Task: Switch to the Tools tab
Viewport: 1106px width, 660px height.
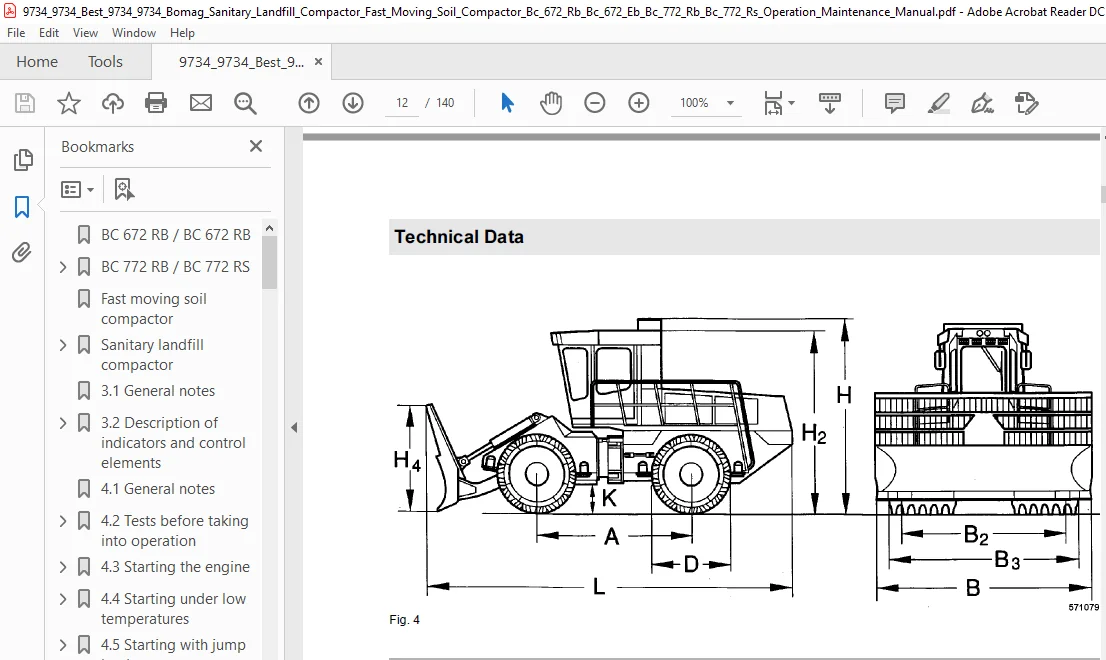Action: (x=105, y=62)
